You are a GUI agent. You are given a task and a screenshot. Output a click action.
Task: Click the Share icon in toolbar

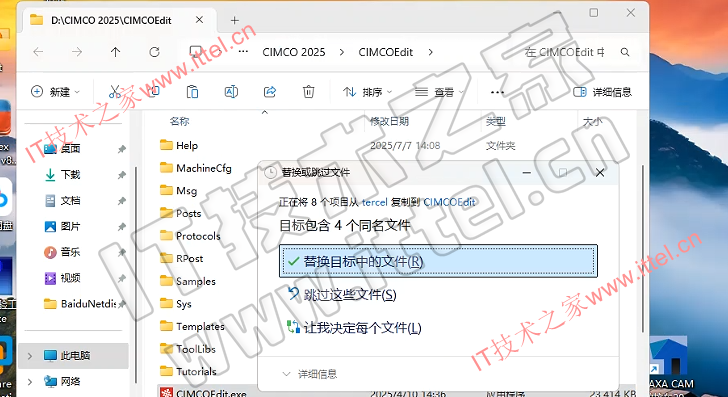click(270, 91)
